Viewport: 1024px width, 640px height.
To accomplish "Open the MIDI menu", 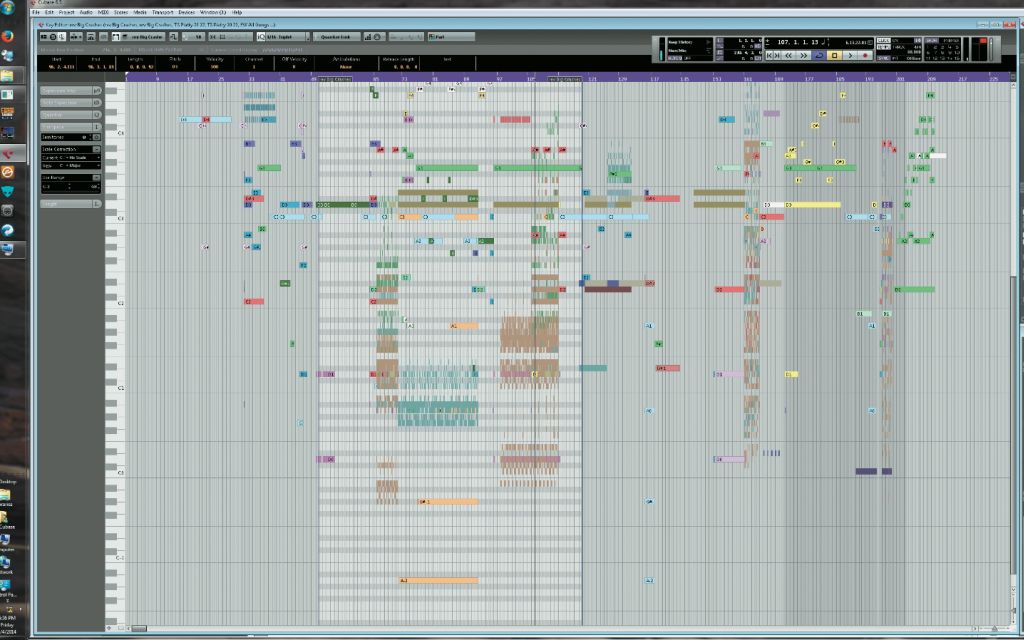I will pos(103,12).
